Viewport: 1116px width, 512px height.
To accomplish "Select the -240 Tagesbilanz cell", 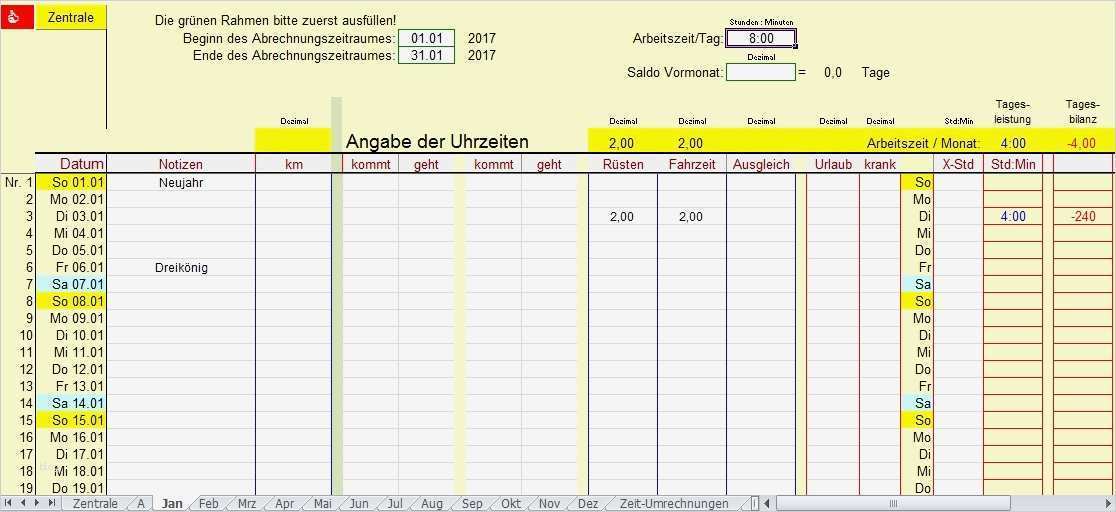I will pyautogui.click(x=1083, y=216).
